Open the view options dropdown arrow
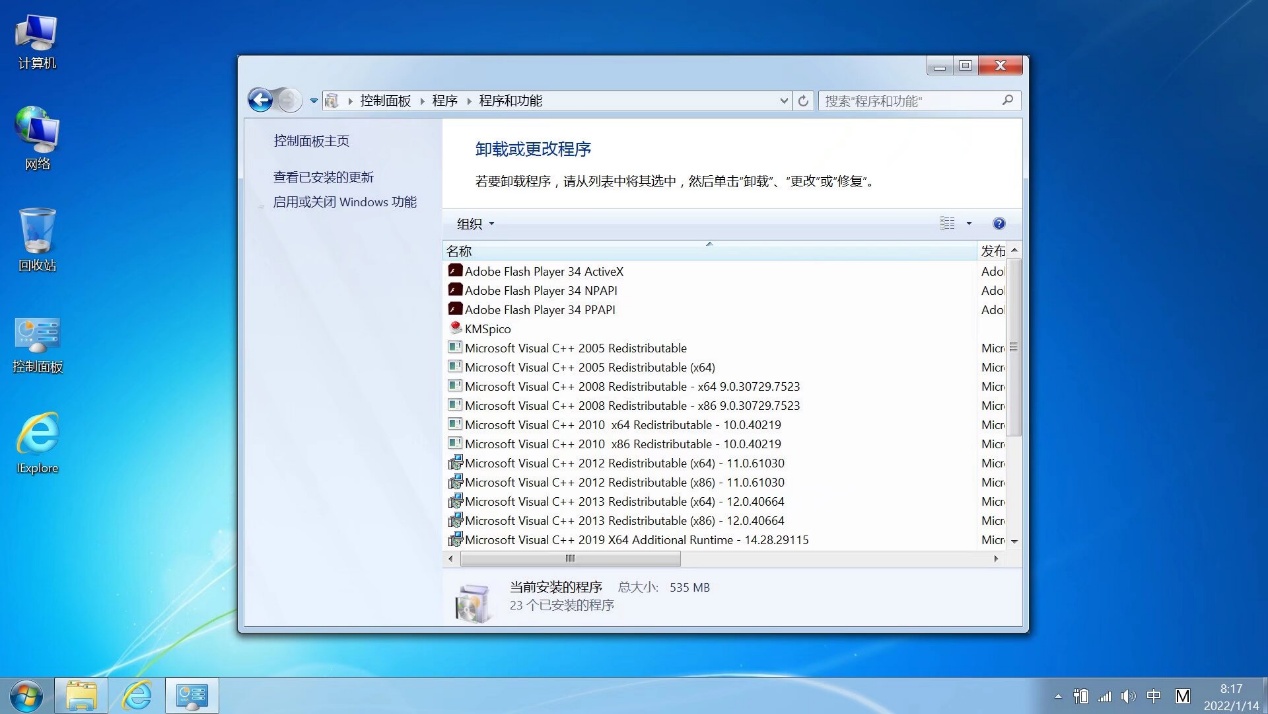1268x714 pixels. pos(969,224)
